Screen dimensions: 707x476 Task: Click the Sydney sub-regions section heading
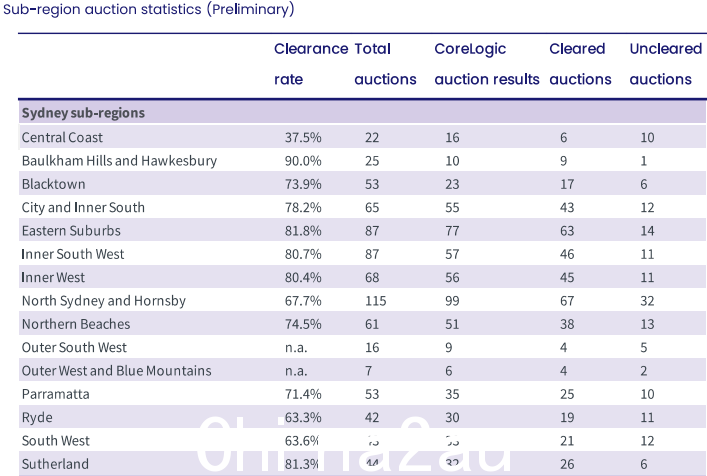(x=83, y=113)
